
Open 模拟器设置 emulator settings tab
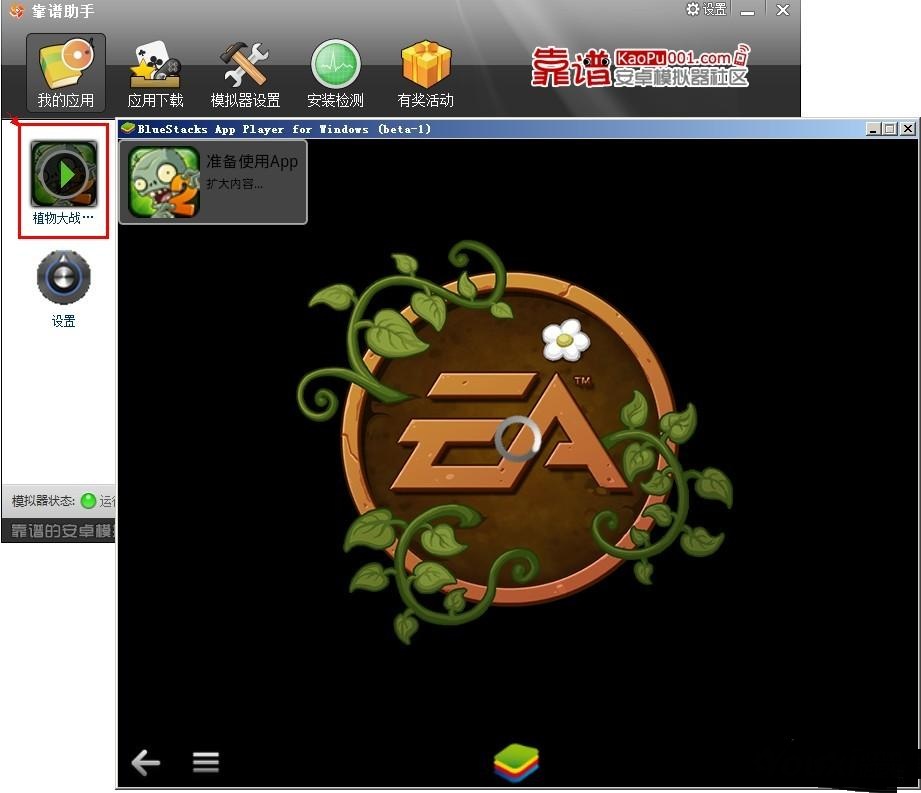pyautogui.click(x=245, y=74)
